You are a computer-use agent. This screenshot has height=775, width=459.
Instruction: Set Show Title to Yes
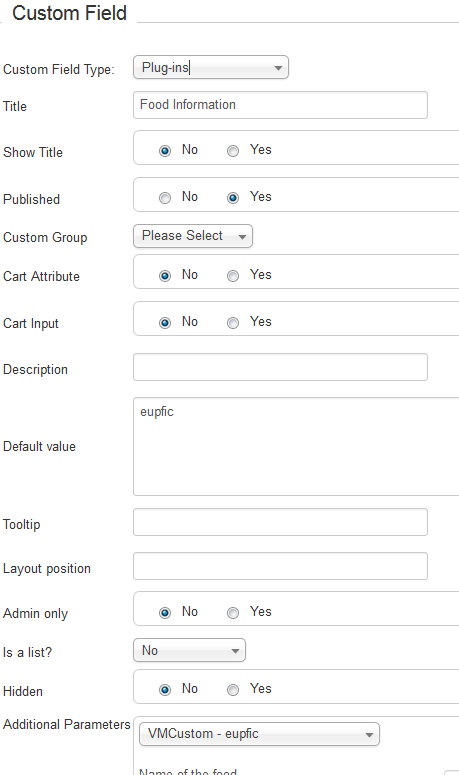coord(233,151)
